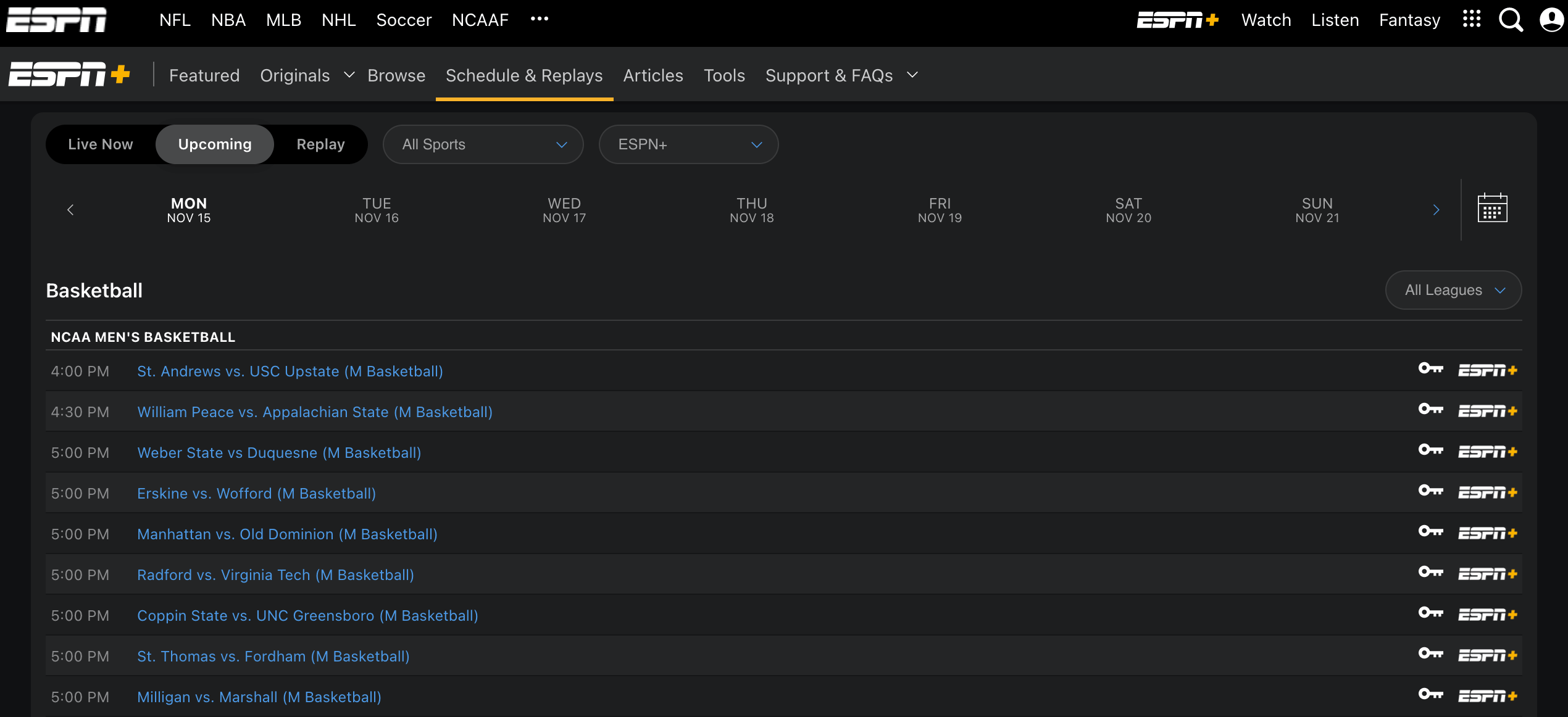The image size is (1568, 717).
Task: Select Tuesday Nov 16 in the date strip
Action: click(377, 209)
